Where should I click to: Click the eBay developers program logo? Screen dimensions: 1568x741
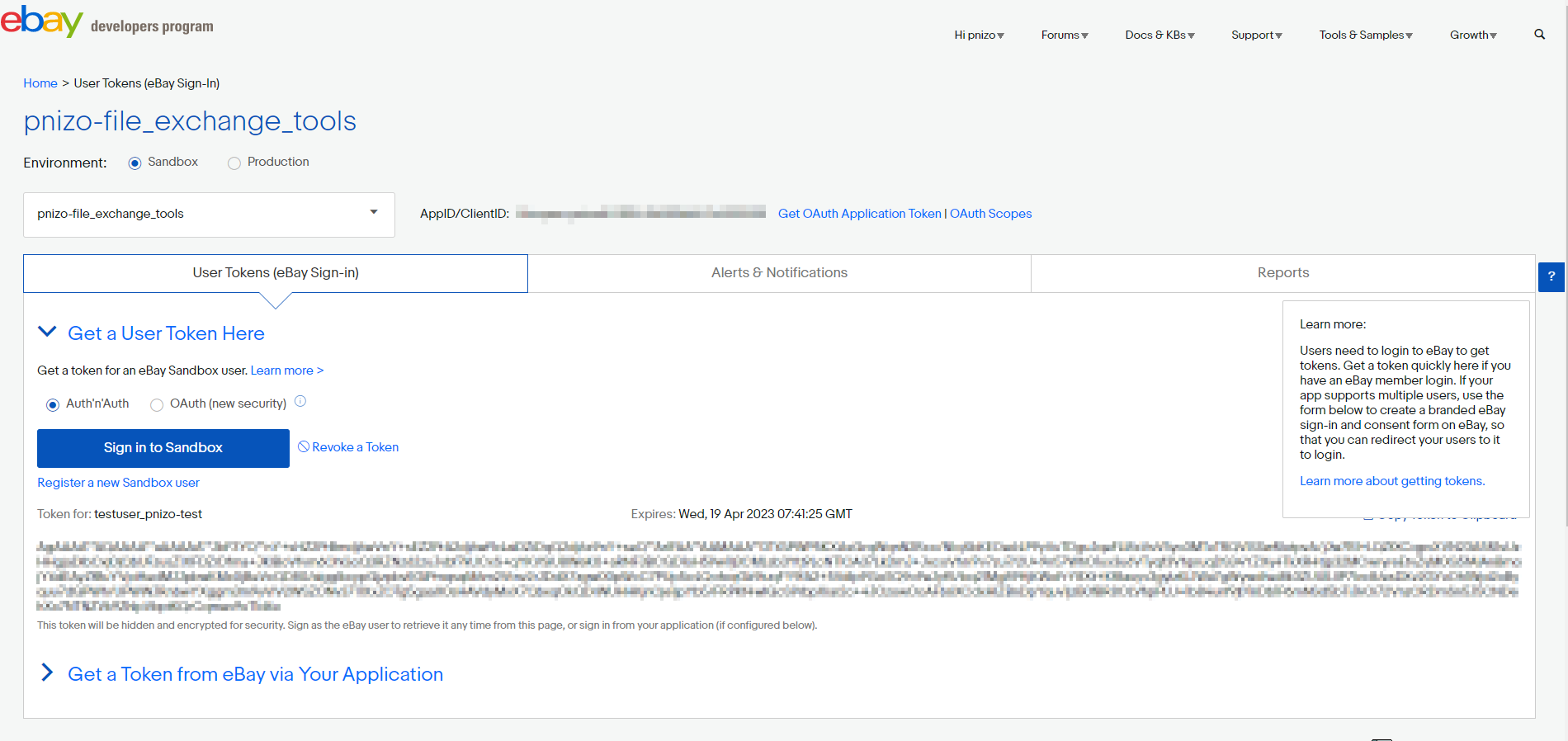coord(107,21)
